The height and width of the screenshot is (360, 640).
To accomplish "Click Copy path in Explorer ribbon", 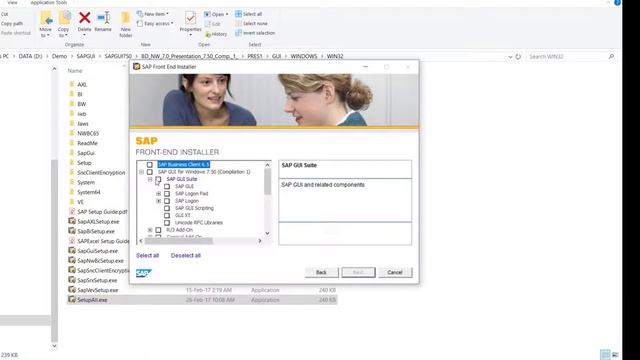I will pos(12,24).
